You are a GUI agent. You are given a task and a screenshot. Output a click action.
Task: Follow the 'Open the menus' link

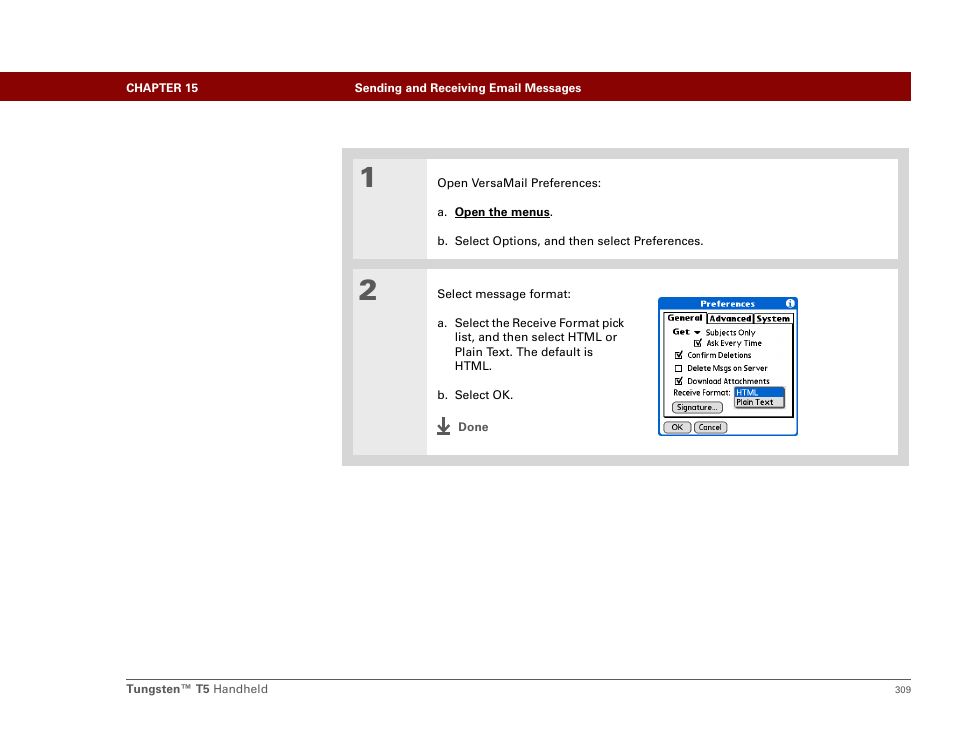point(503,212)
